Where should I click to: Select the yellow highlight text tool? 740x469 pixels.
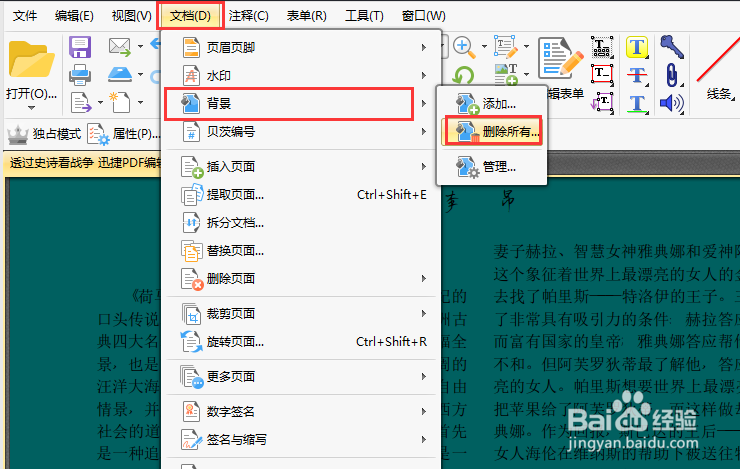pyautogui.click(x=637, y=47)
